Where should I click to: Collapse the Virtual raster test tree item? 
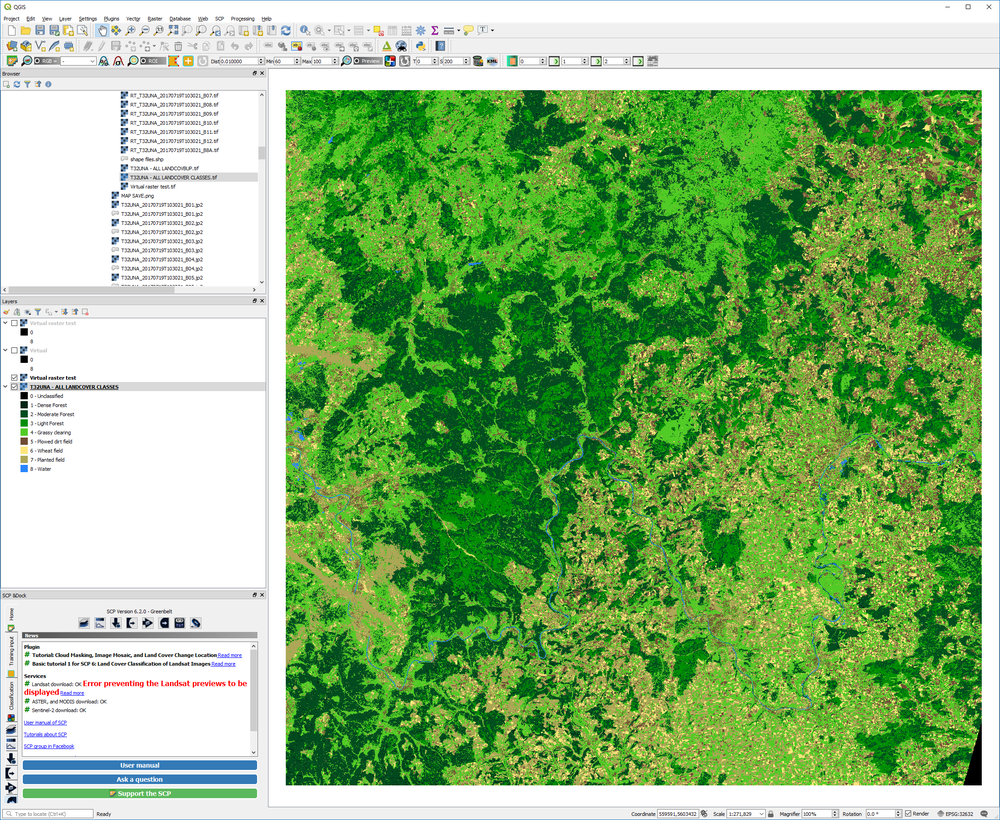coord(5,323)
